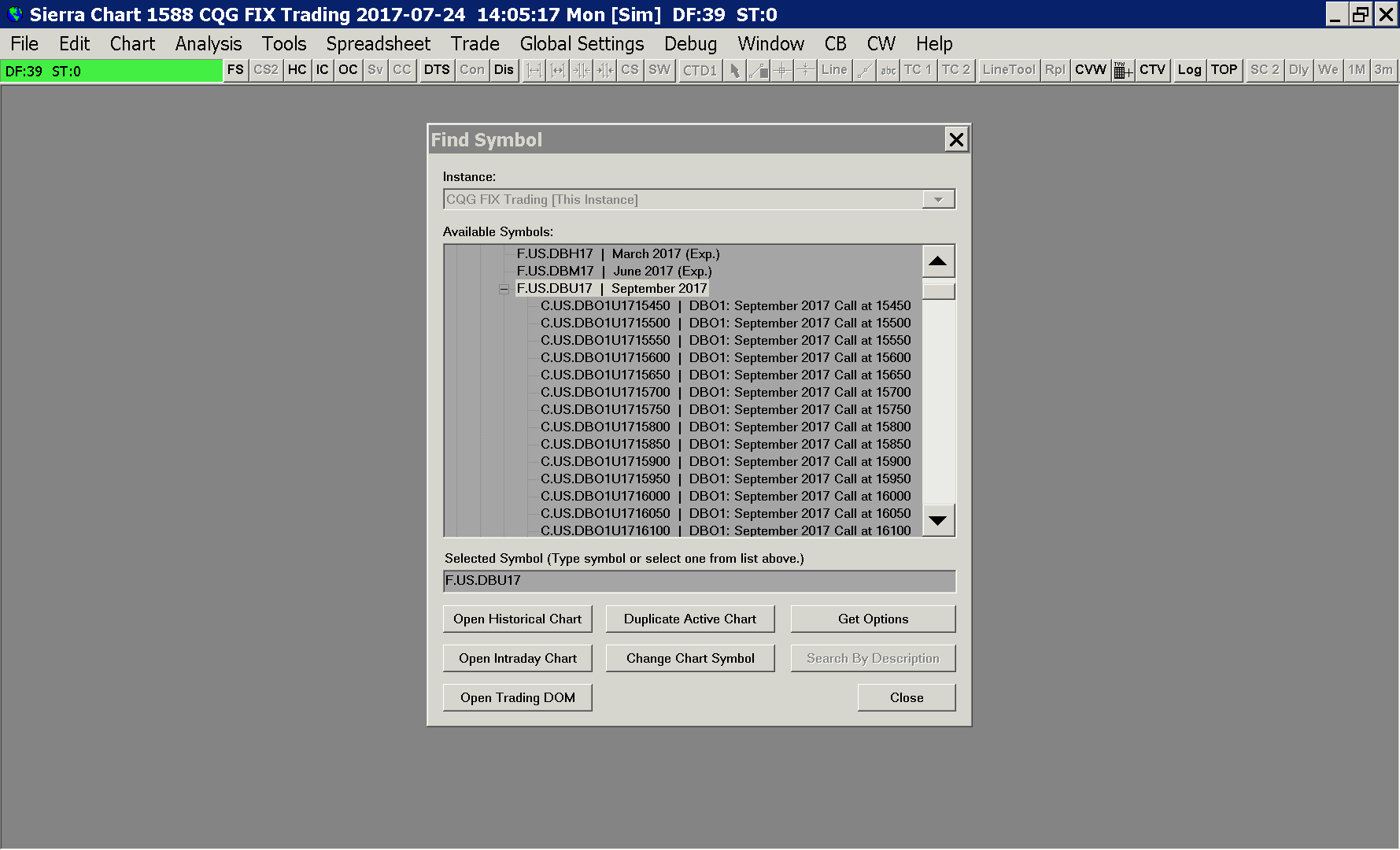
Task: Click the abc text tool icon
Action: [888, 70]
